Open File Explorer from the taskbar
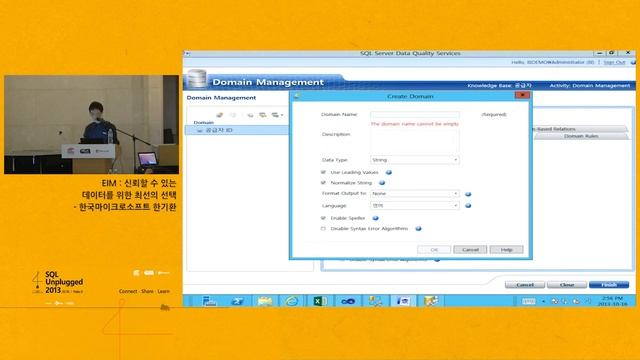640x360 pixels. tap(265, 301)
